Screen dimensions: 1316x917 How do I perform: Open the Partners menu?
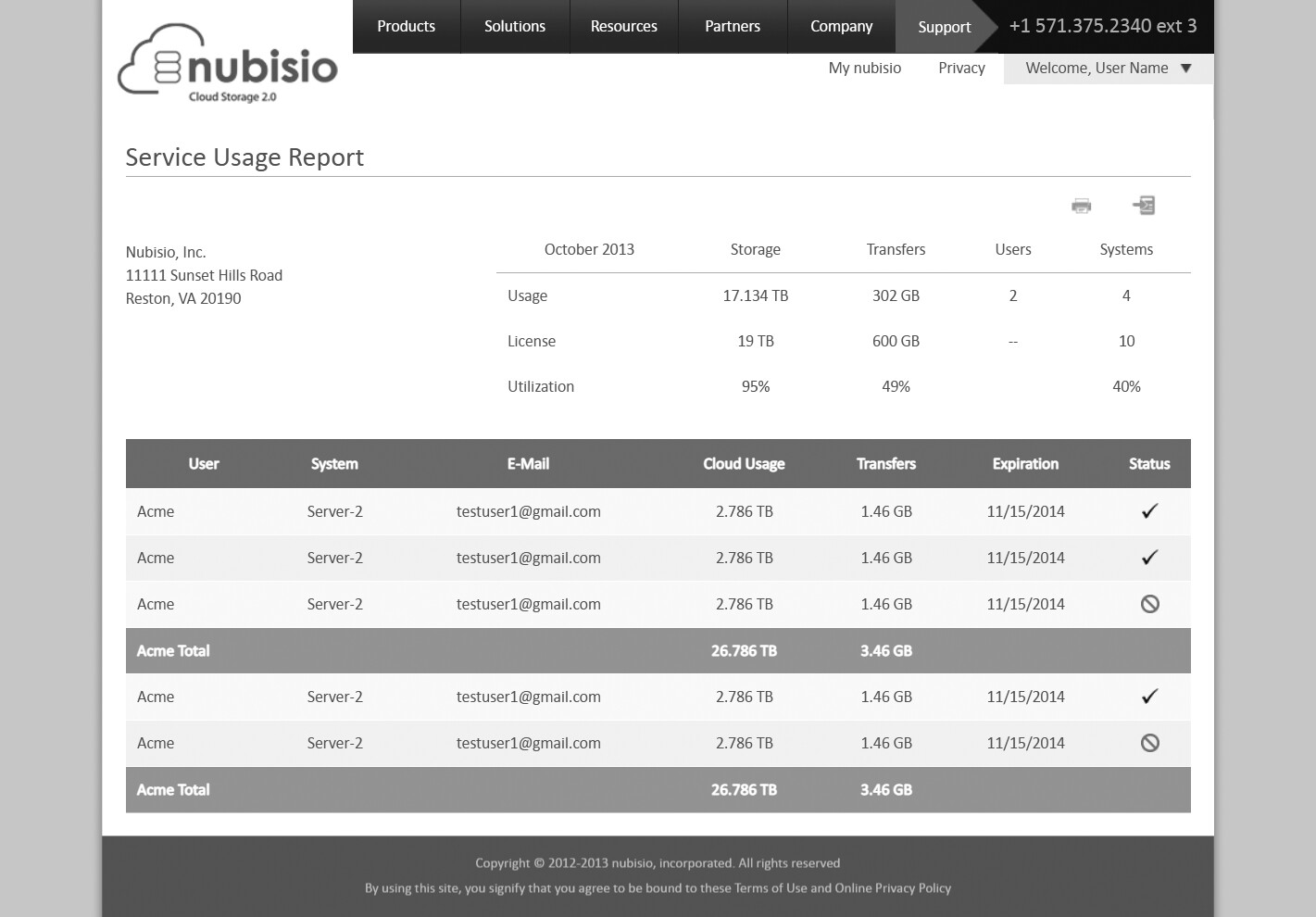tap(732, 27)
